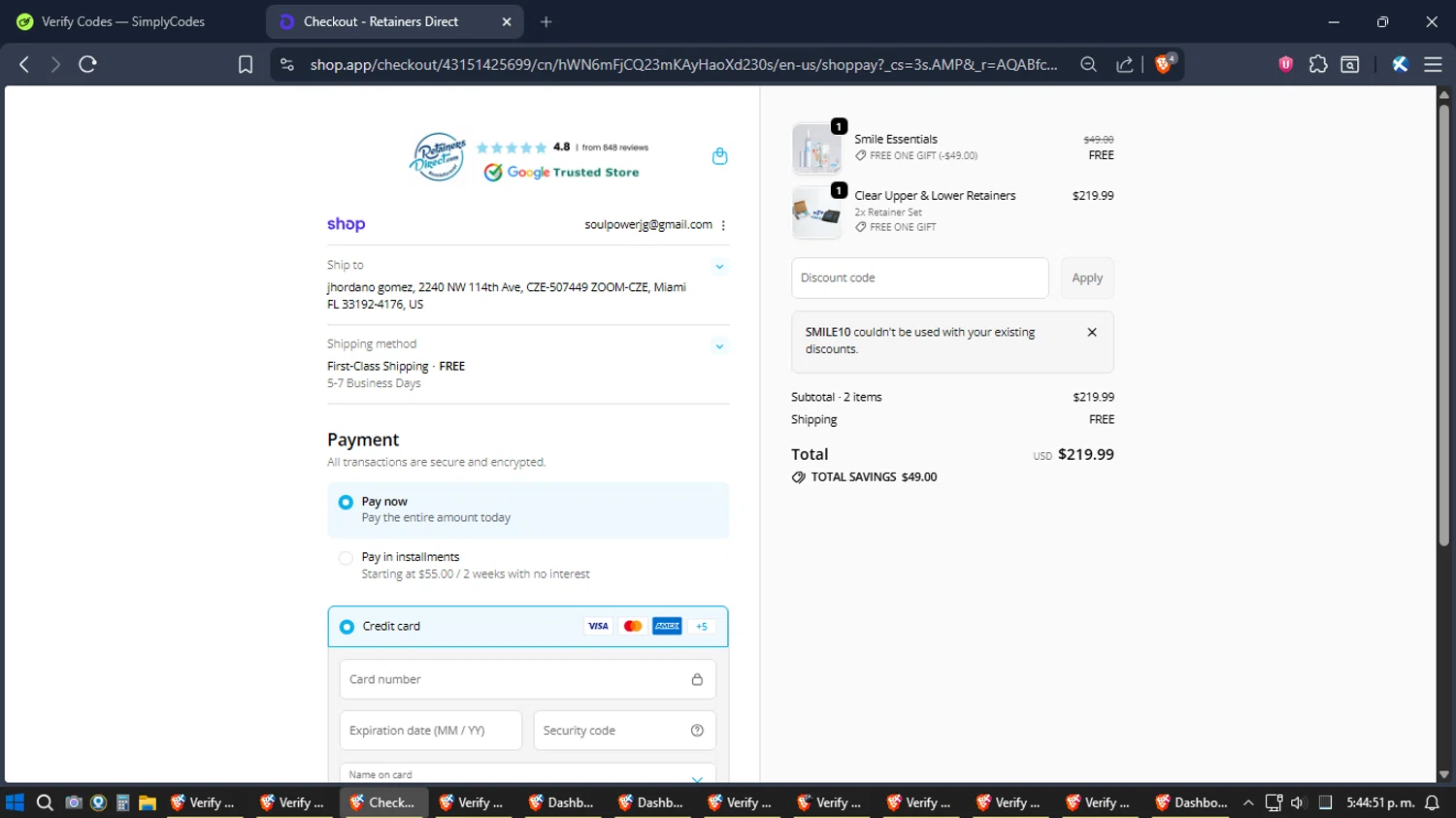Screen dimensions: 1456x818
Task: Click the Shop logo link
Action: tap(346, 224)
